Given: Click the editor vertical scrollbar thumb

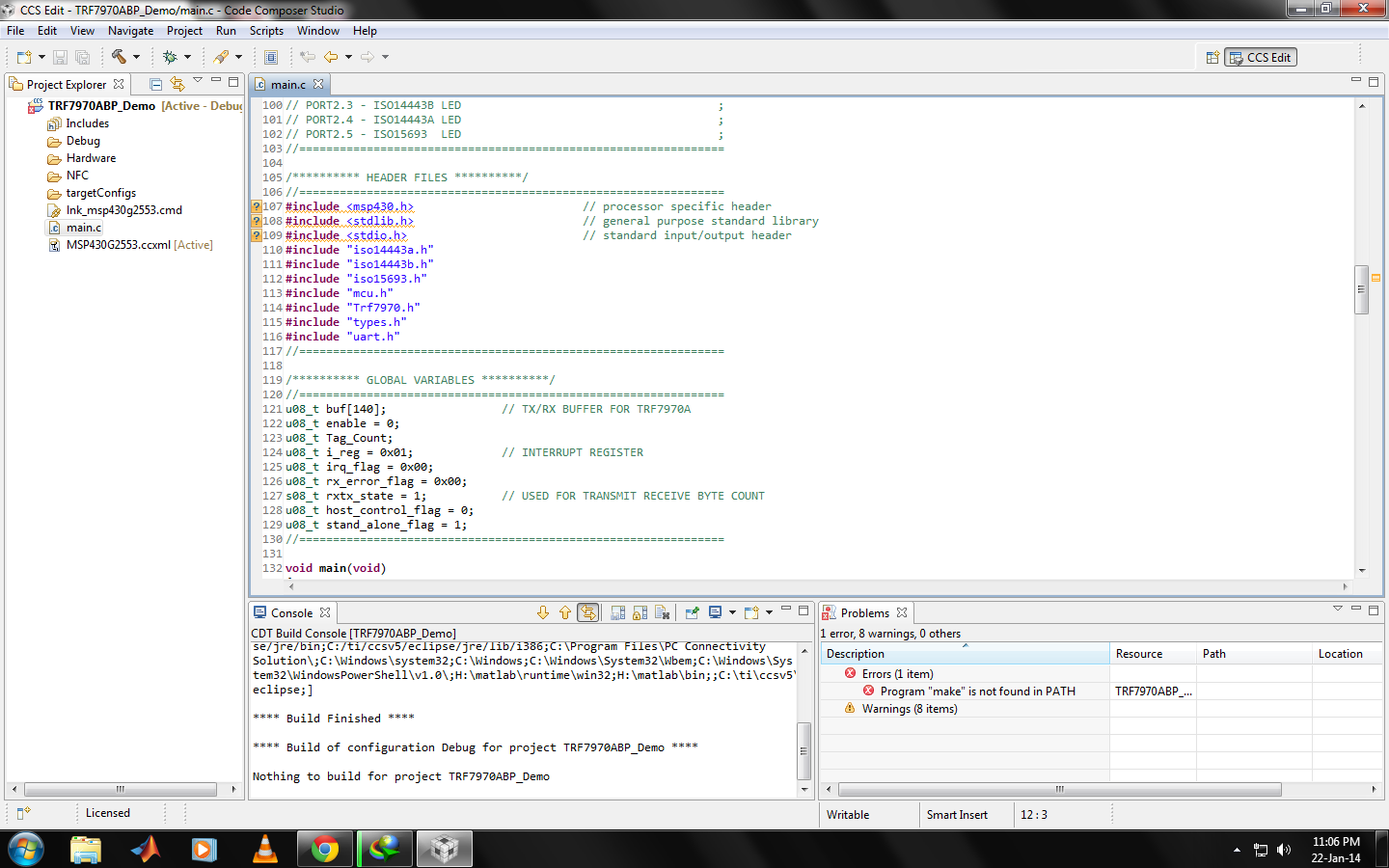Looking at the screenshot, I should click(x=1361, y=289).
